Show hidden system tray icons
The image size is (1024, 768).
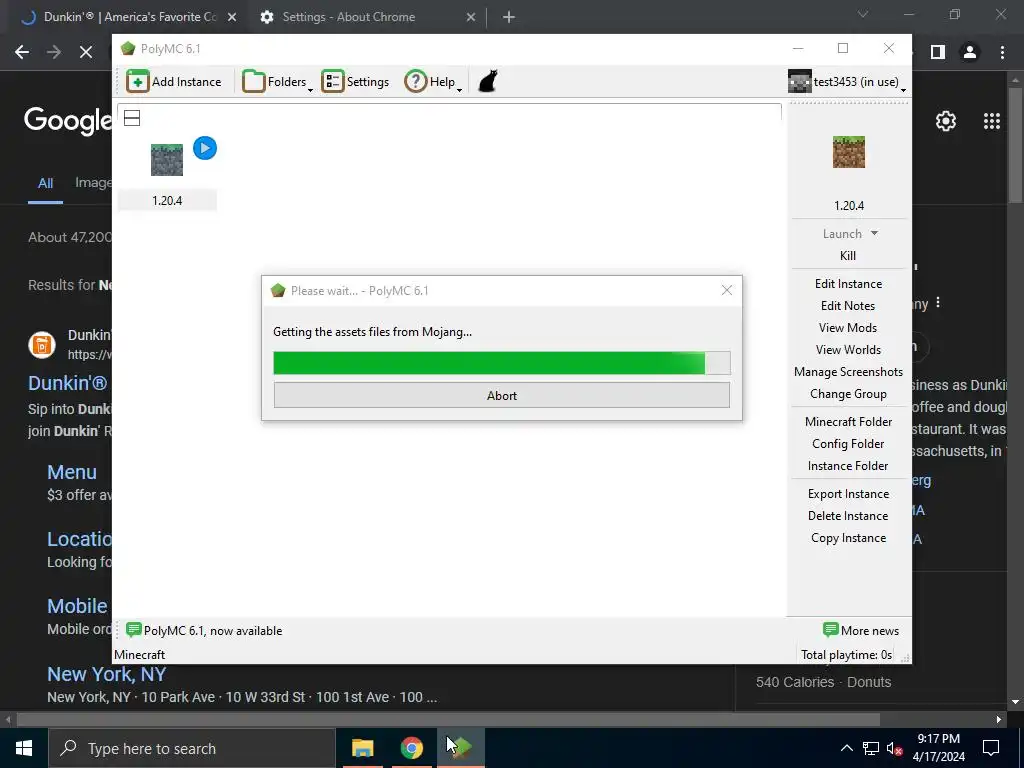click(846, 748)
